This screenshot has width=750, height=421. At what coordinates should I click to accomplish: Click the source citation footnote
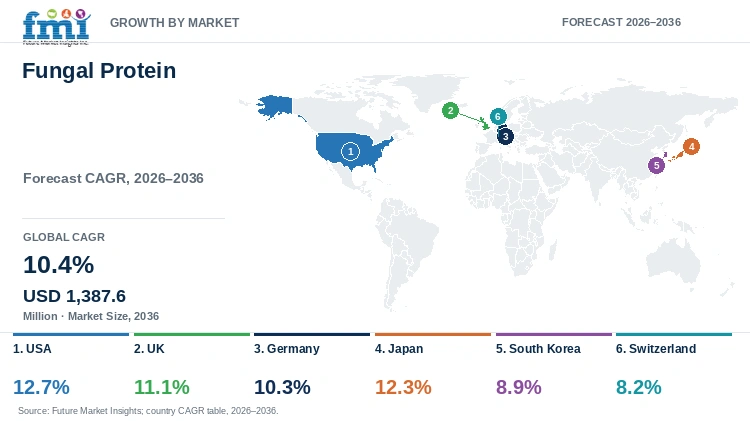coord(148,411)
